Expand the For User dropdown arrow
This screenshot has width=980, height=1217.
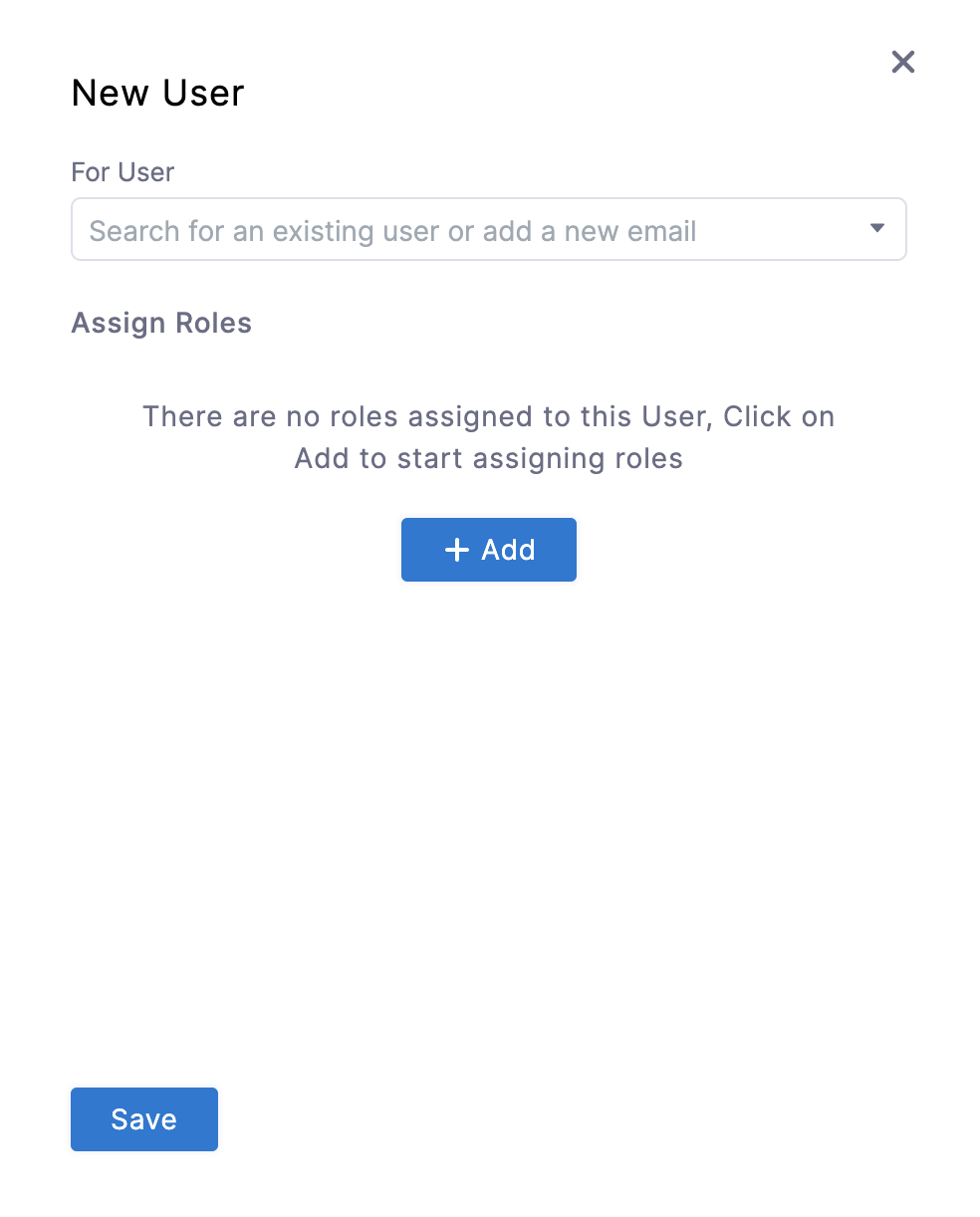tap(876, 229)
